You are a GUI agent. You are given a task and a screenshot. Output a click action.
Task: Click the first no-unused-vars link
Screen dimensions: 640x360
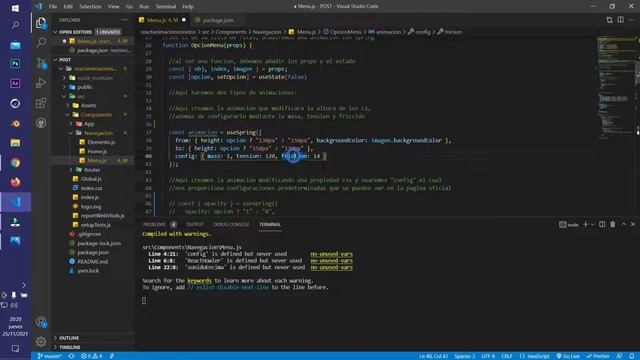click(331, 254)
